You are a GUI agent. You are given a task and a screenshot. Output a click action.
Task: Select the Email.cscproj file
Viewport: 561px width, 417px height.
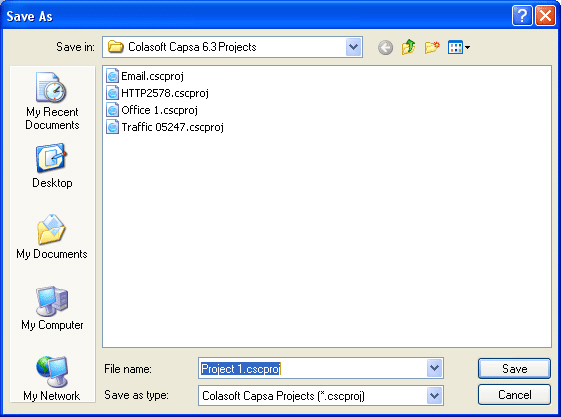click(145, 76)
